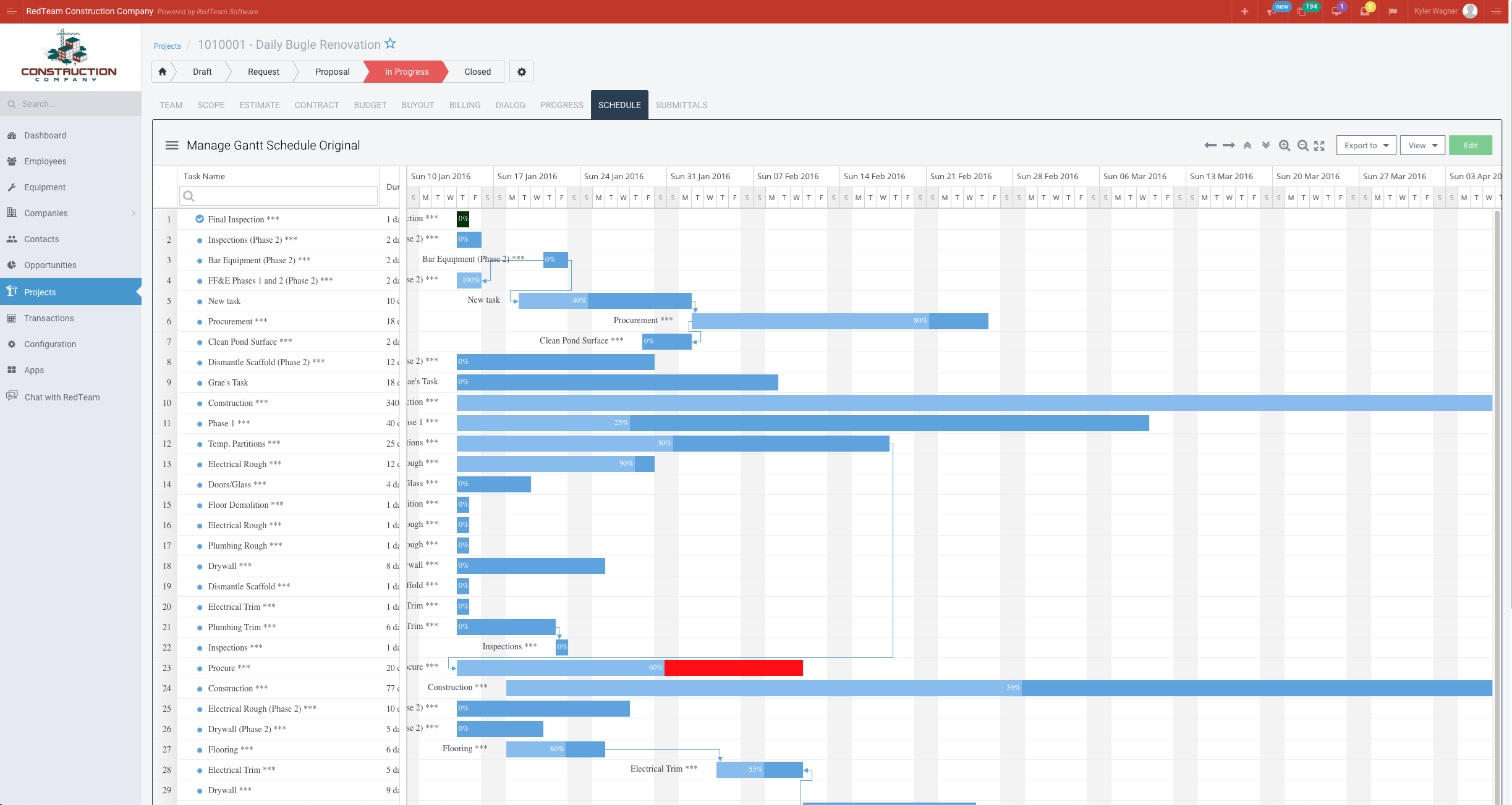This screenshot has height=805, width=1512.
Task: Open the Export to dropdown
Action: [x=1366, y=145]
